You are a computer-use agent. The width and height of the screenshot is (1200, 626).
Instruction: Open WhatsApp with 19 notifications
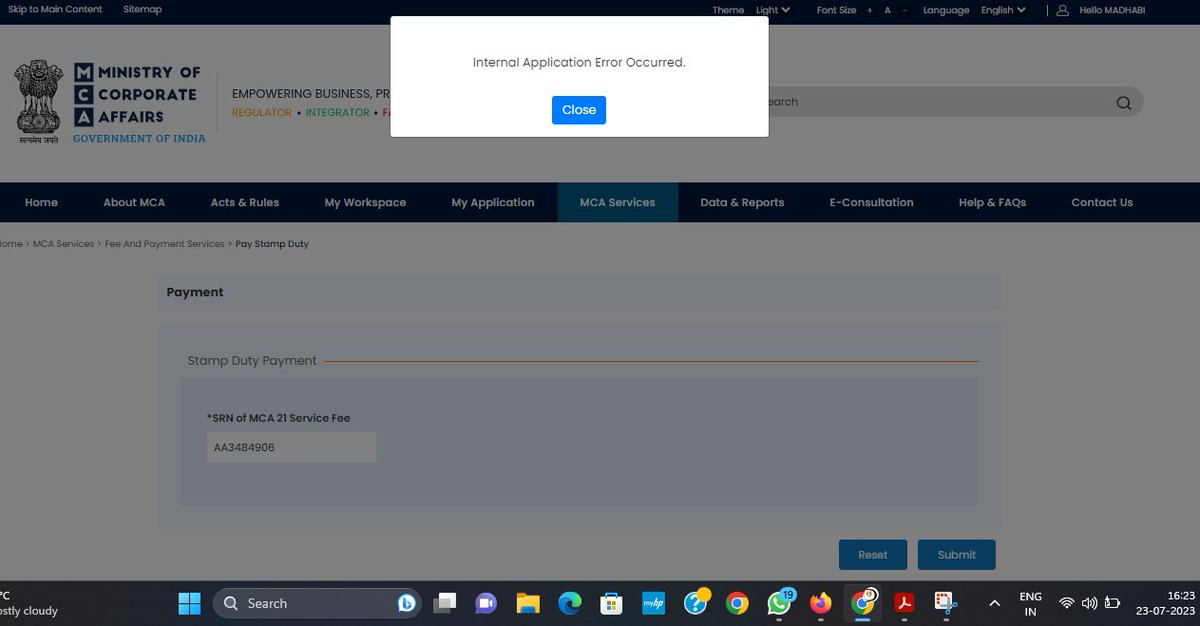pos(780,602)
